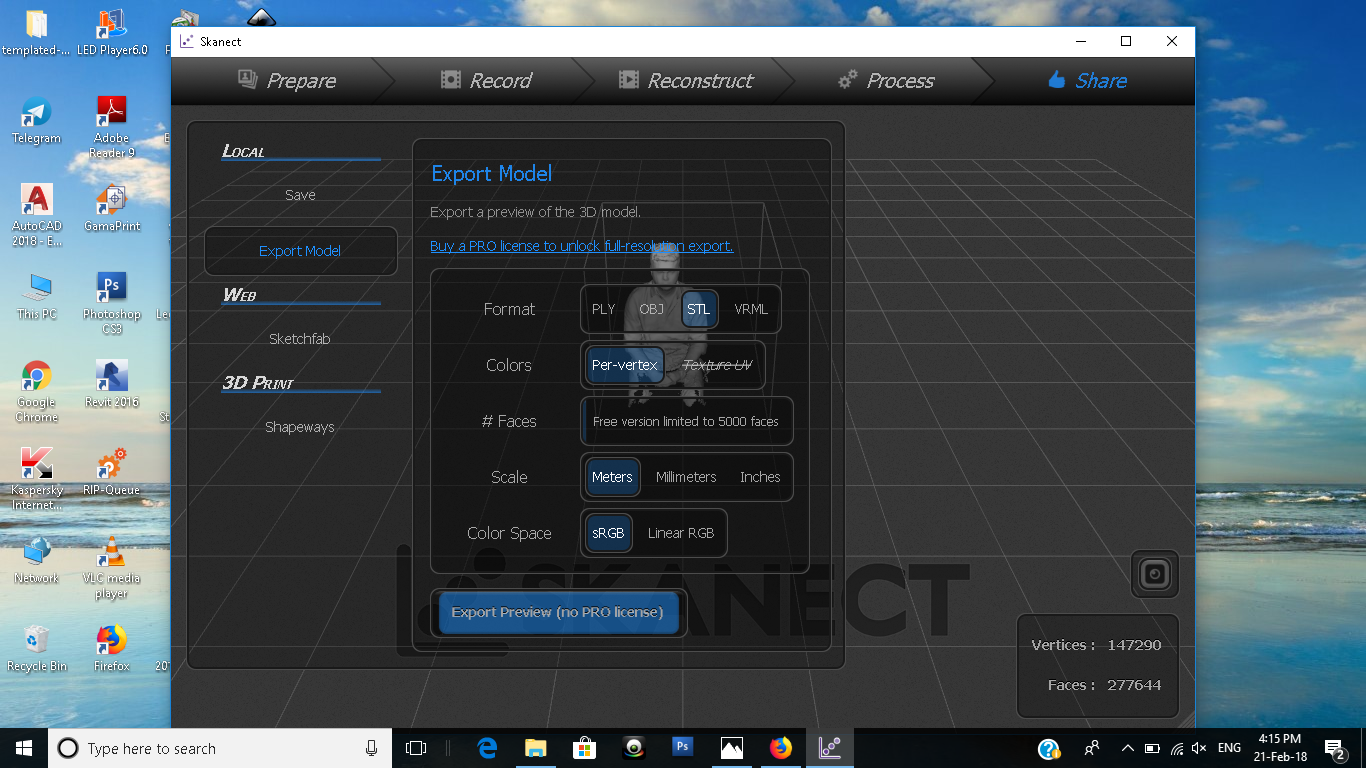The height and width of the screenshot is (768, 1366).
Task: Click the camera snapshot icon in Skanect
Action: 1155,574
